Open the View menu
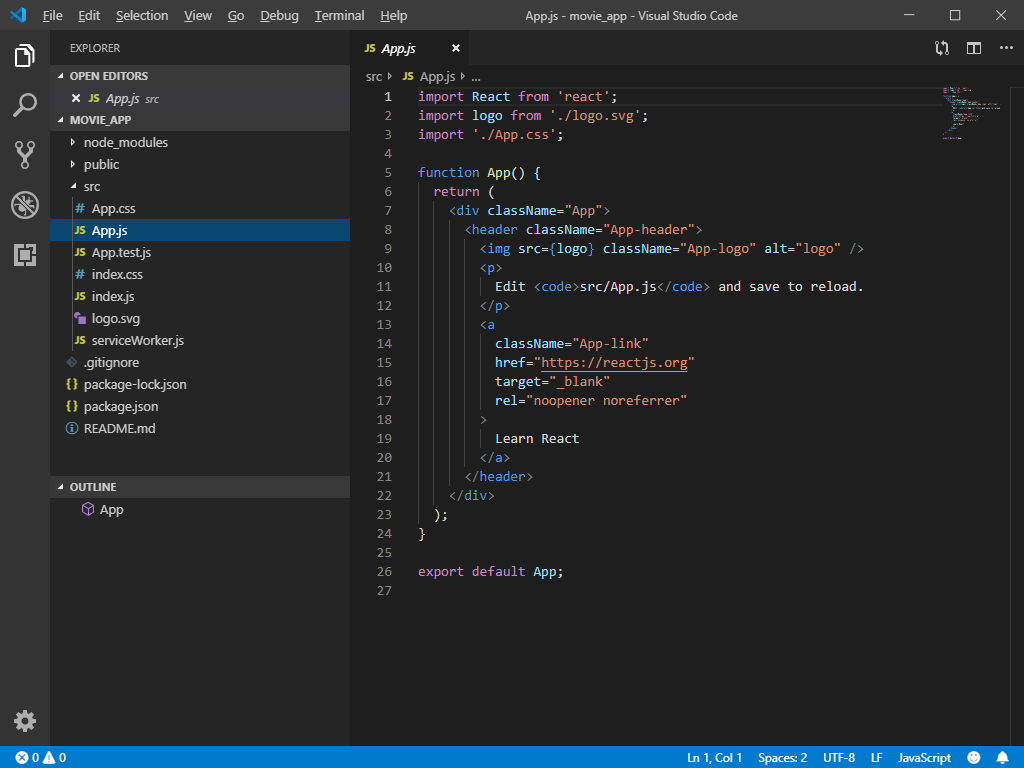This screenshot has height=768, width=1024. pyautogui.click(x=198, y=16)
